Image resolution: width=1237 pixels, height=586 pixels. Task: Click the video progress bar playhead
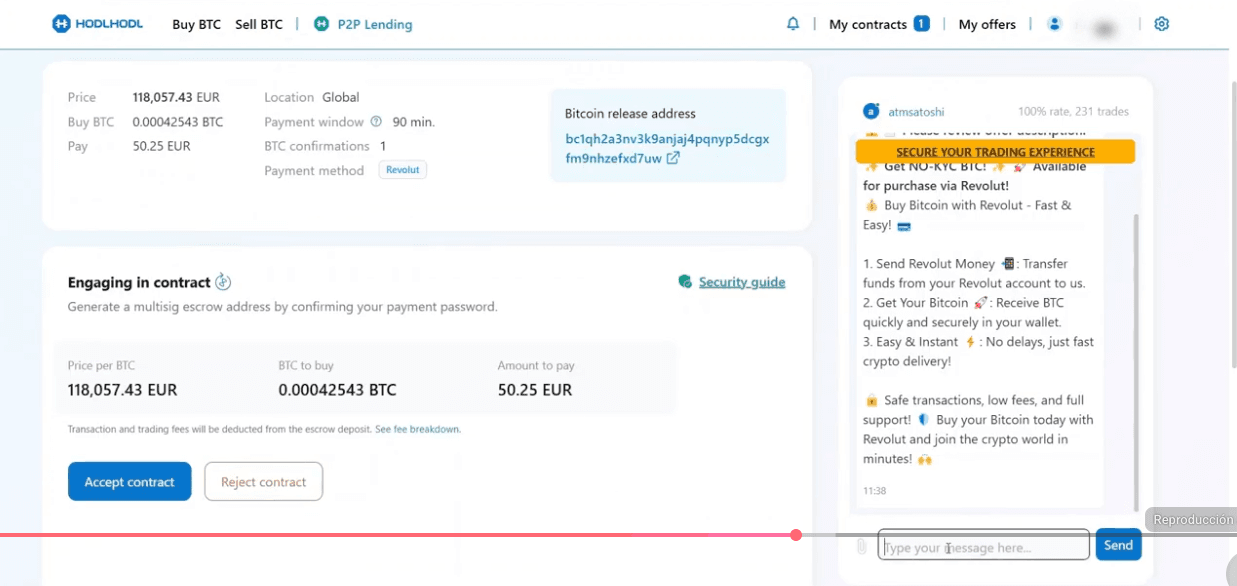coord(796,535)
